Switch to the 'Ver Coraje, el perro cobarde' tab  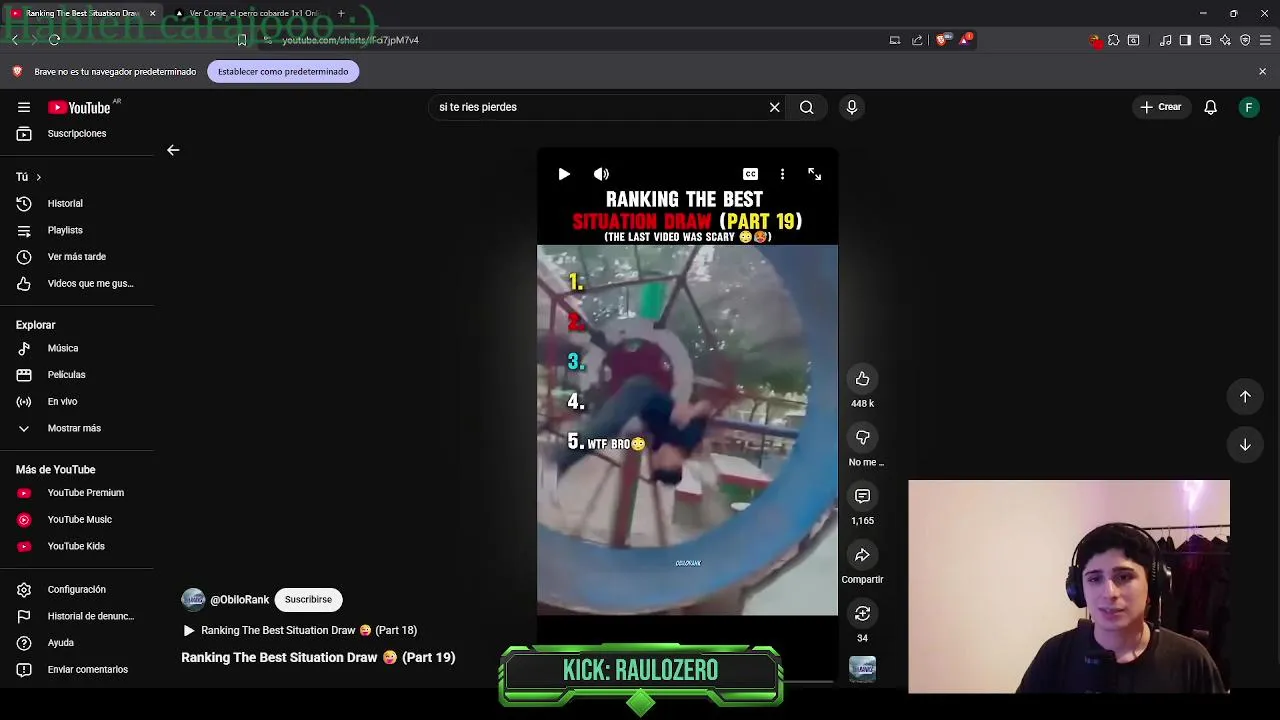tap(247, 13)
